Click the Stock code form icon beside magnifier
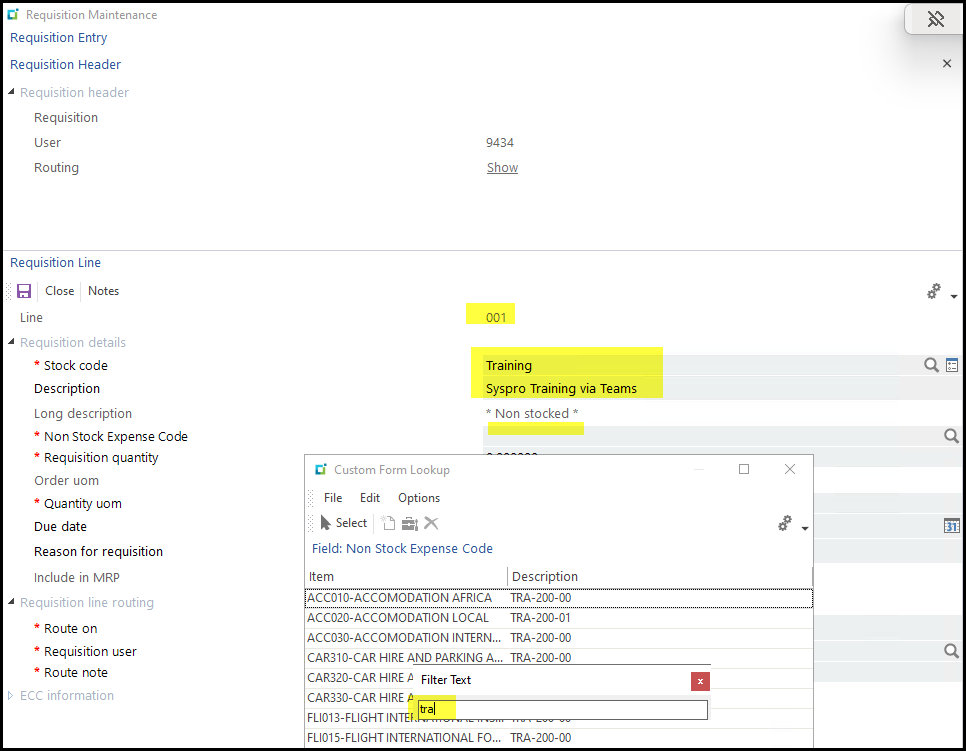The width and height of the screenshot is (966, 751). [x=952, y=366]
